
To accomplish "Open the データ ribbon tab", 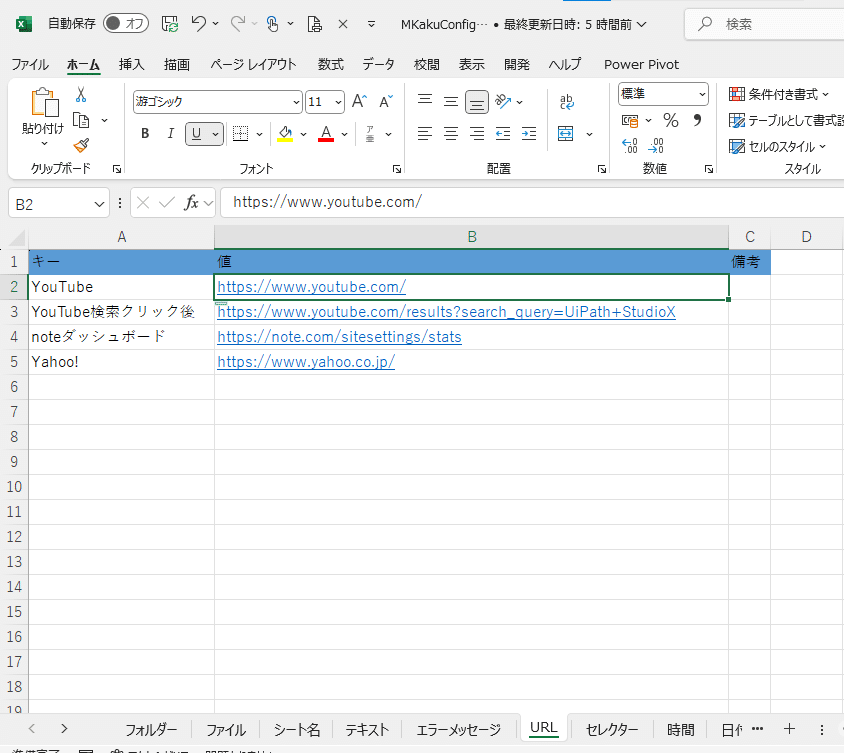I will point(378,65).
